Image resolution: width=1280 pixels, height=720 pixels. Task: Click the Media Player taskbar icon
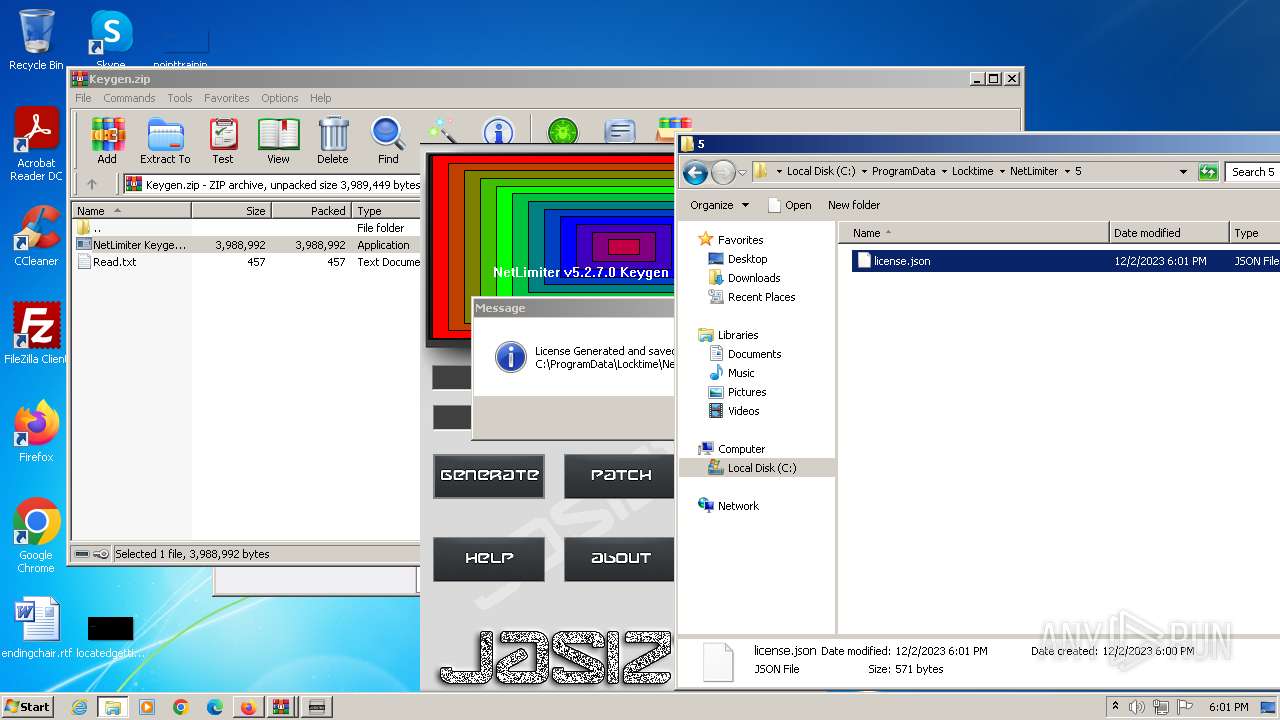[147, 707]
